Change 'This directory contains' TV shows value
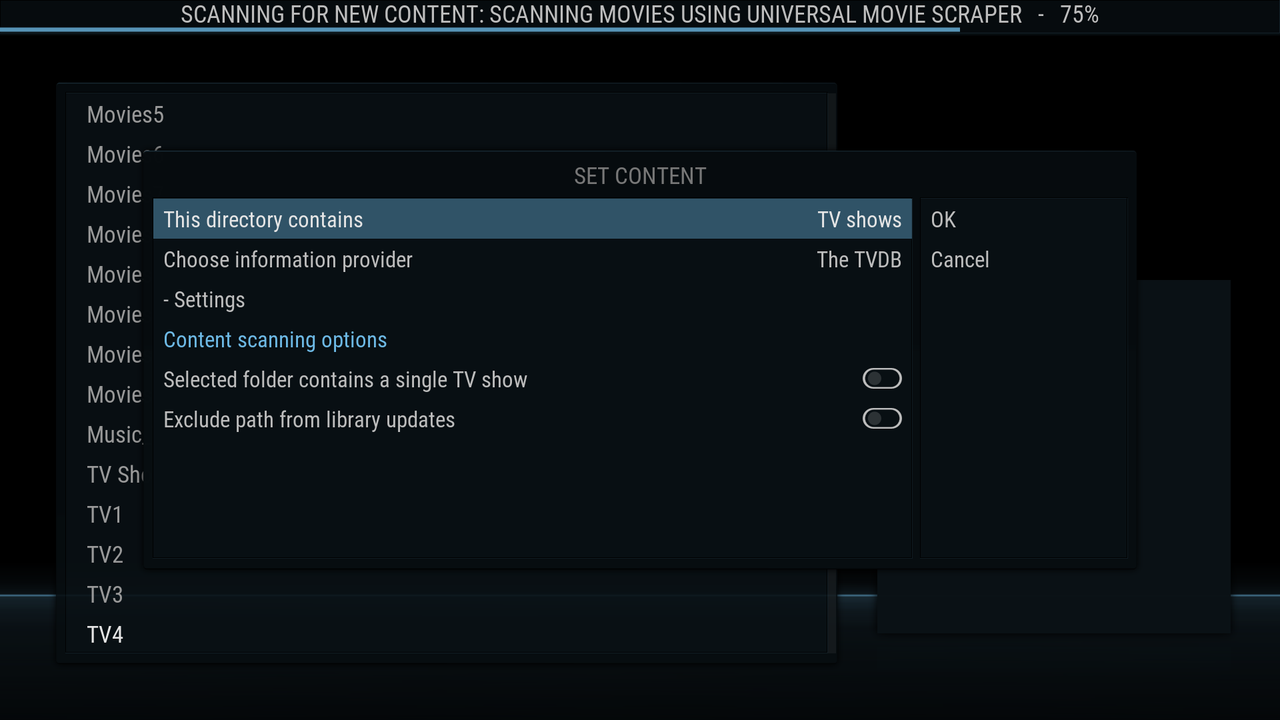 click(x=533, y=219)
